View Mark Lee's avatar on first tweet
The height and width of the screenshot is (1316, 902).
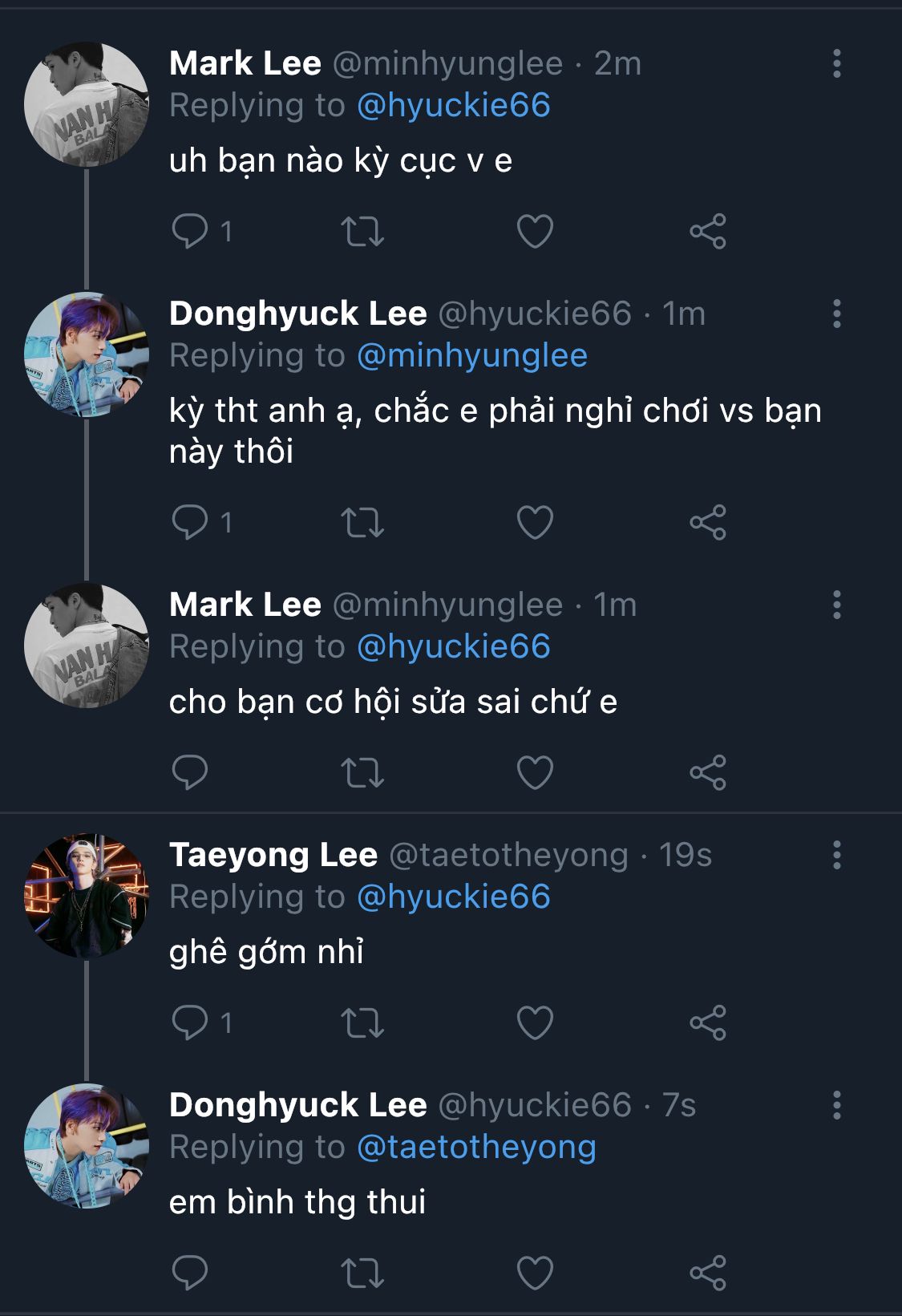click(87, 104)
